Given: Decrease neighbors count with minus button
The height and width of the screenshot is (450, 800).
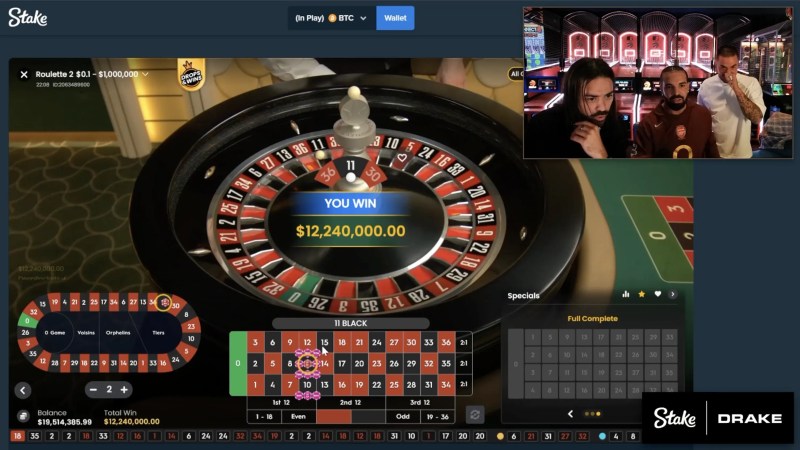Looking at the screenshot, I should tap(93, 390).
